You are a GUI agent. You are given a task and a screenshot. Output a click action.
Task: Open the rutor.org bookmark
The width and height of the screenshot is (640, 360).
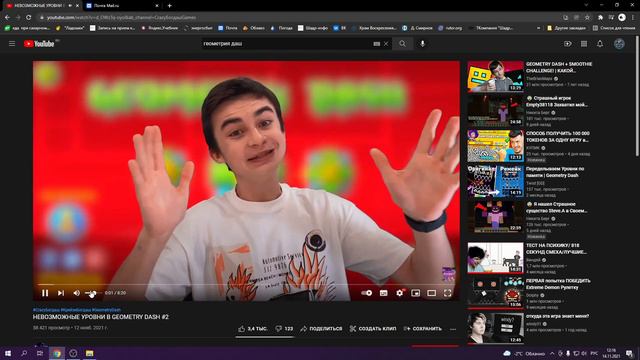coord(450,28)
